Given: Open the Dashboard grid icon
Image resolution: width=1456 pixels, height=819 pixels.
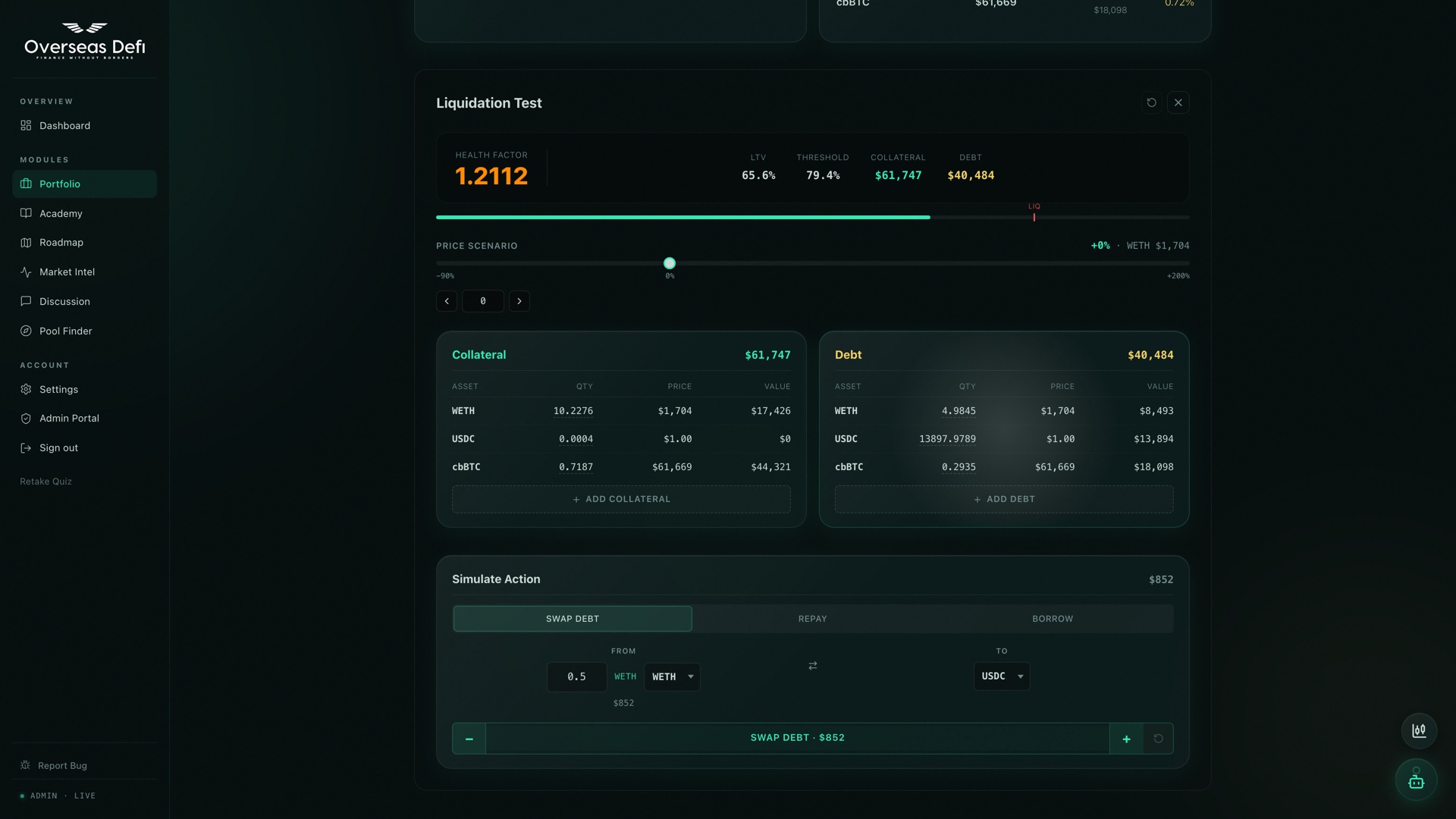Looking at the screenshot, I should point(26,125).
